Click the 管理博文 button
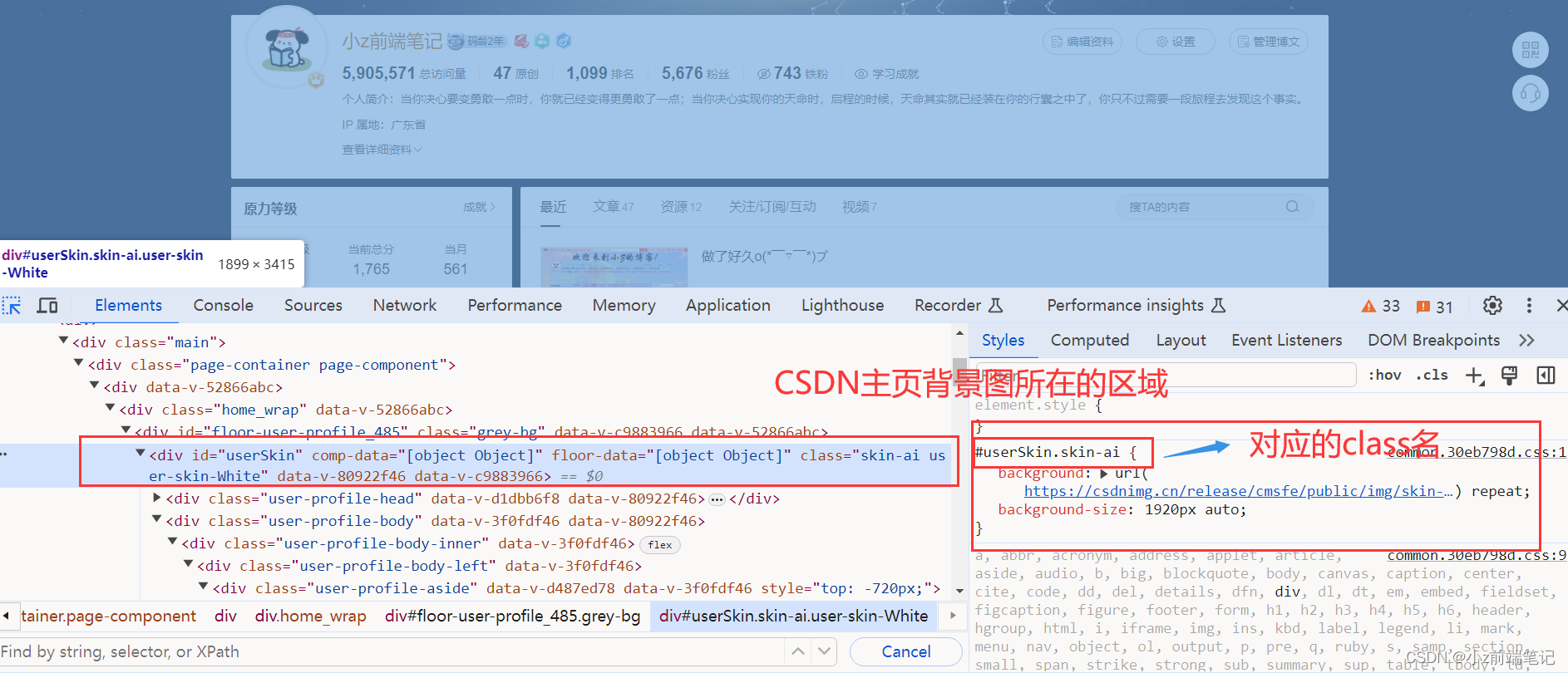The image size is (1568, 673). 1268,42
